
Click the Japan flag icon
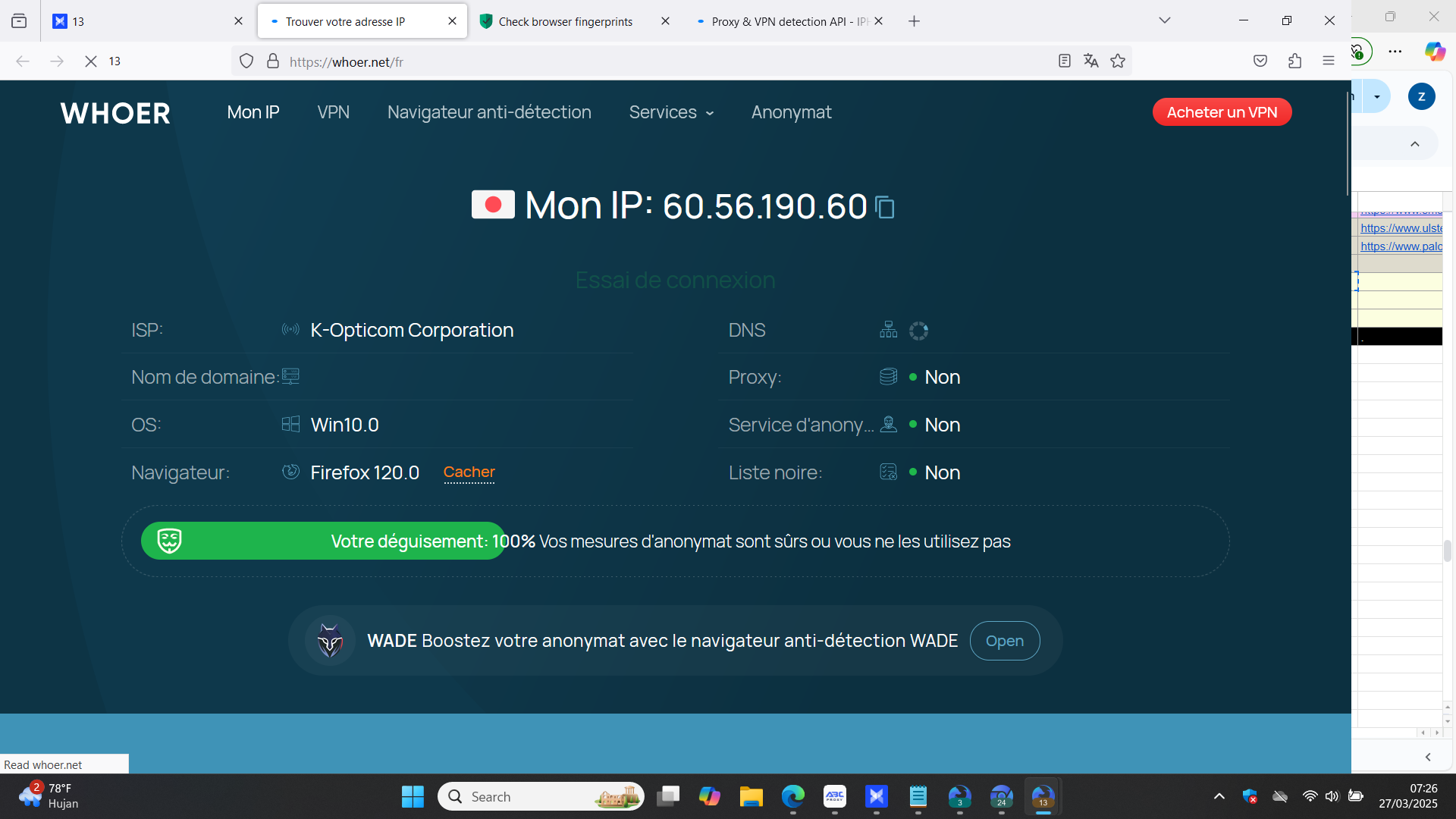click(x=493, y=205)
